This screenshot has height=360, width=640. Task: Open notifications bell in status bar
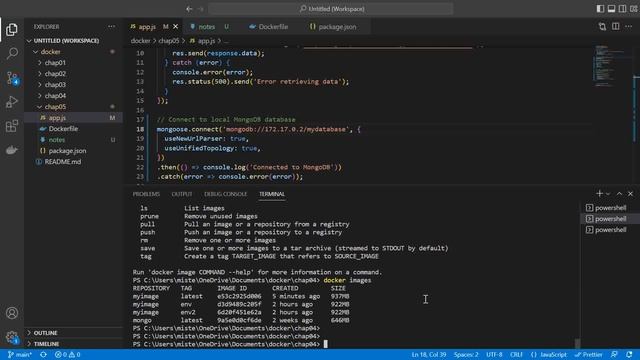coord(629,355)
